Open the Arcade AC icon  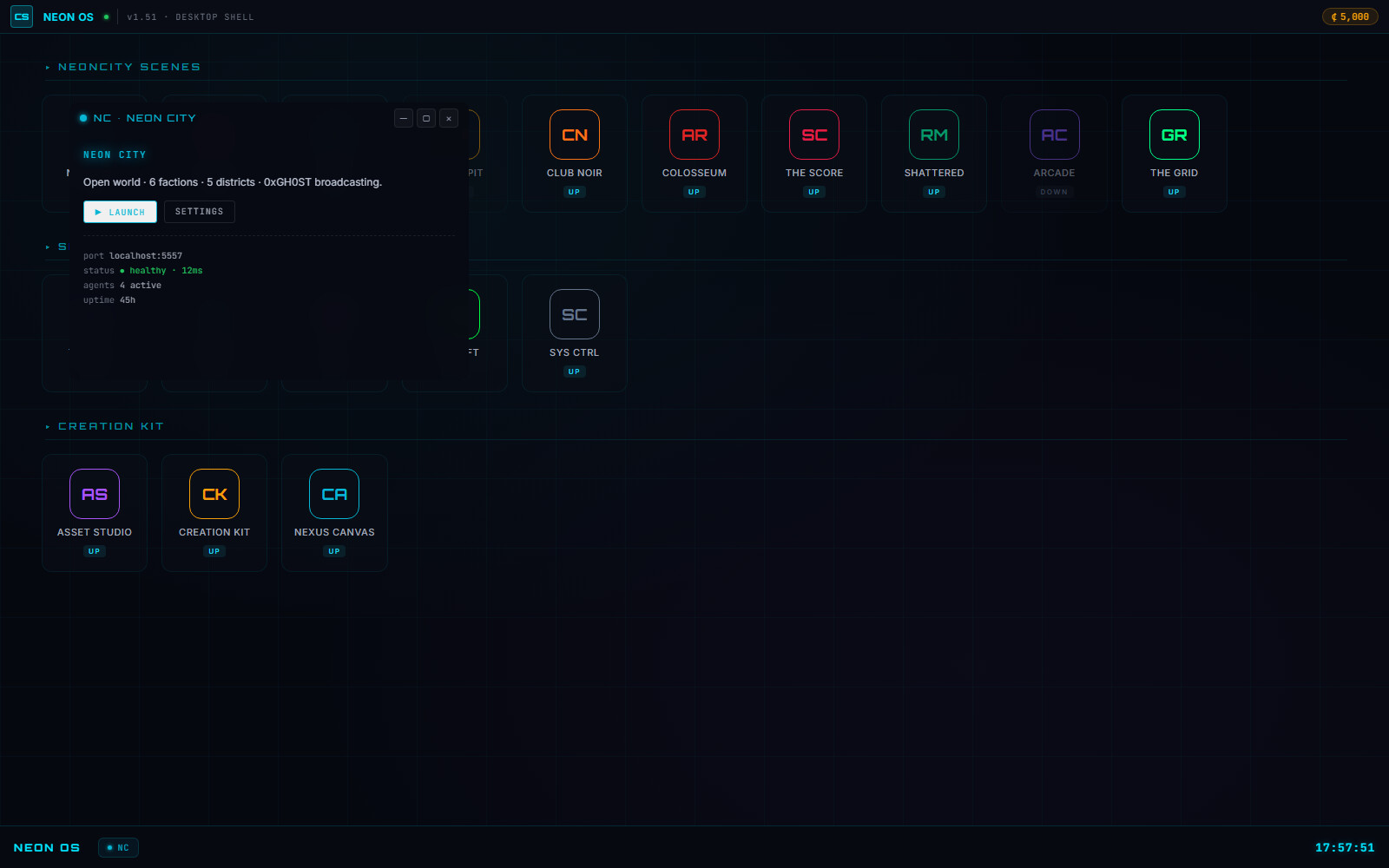point(1054,135)
